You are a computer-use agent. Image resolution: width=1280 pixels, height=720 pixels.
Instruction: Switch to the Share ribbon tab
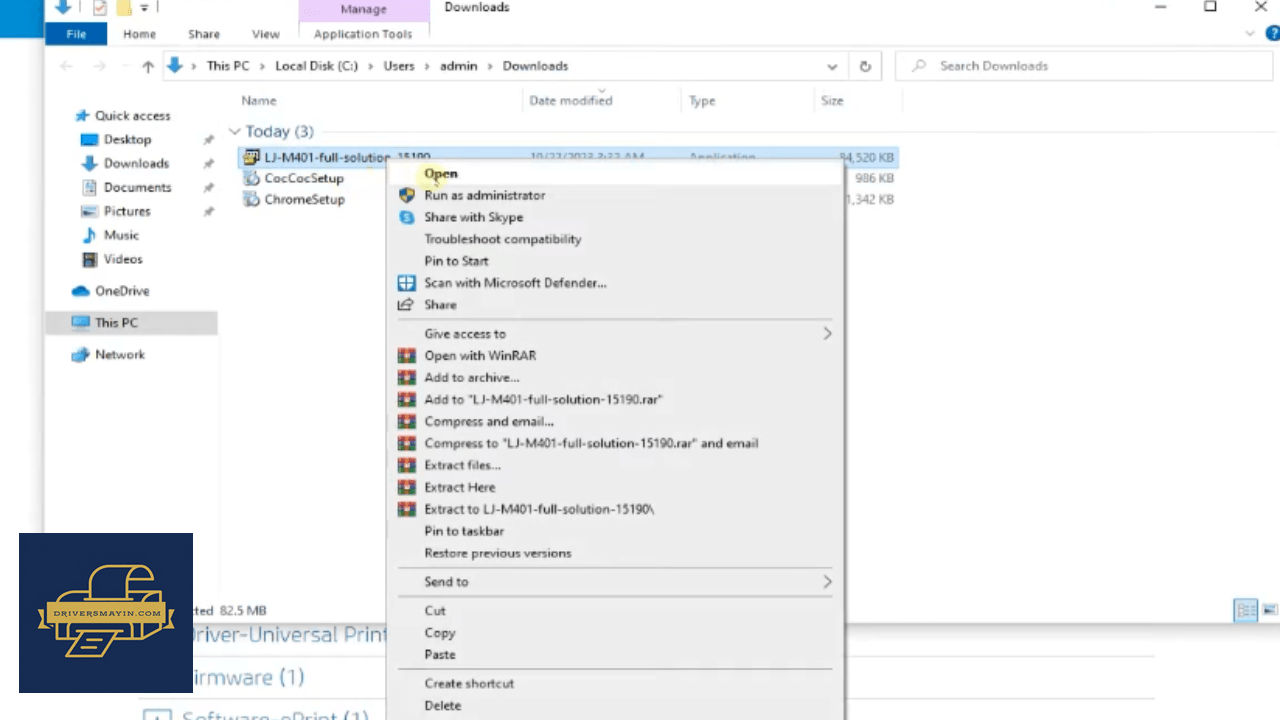(x=204, y=34)
